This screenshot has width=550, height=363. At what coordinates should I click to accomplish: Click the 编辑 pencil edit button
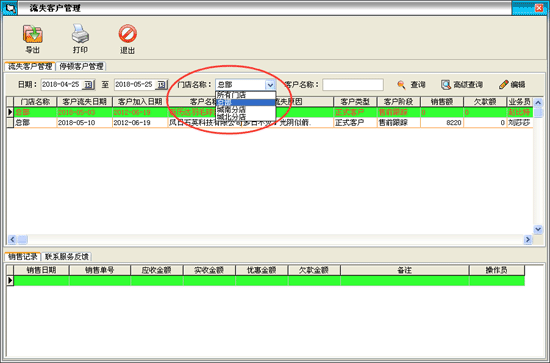[512, 85]
